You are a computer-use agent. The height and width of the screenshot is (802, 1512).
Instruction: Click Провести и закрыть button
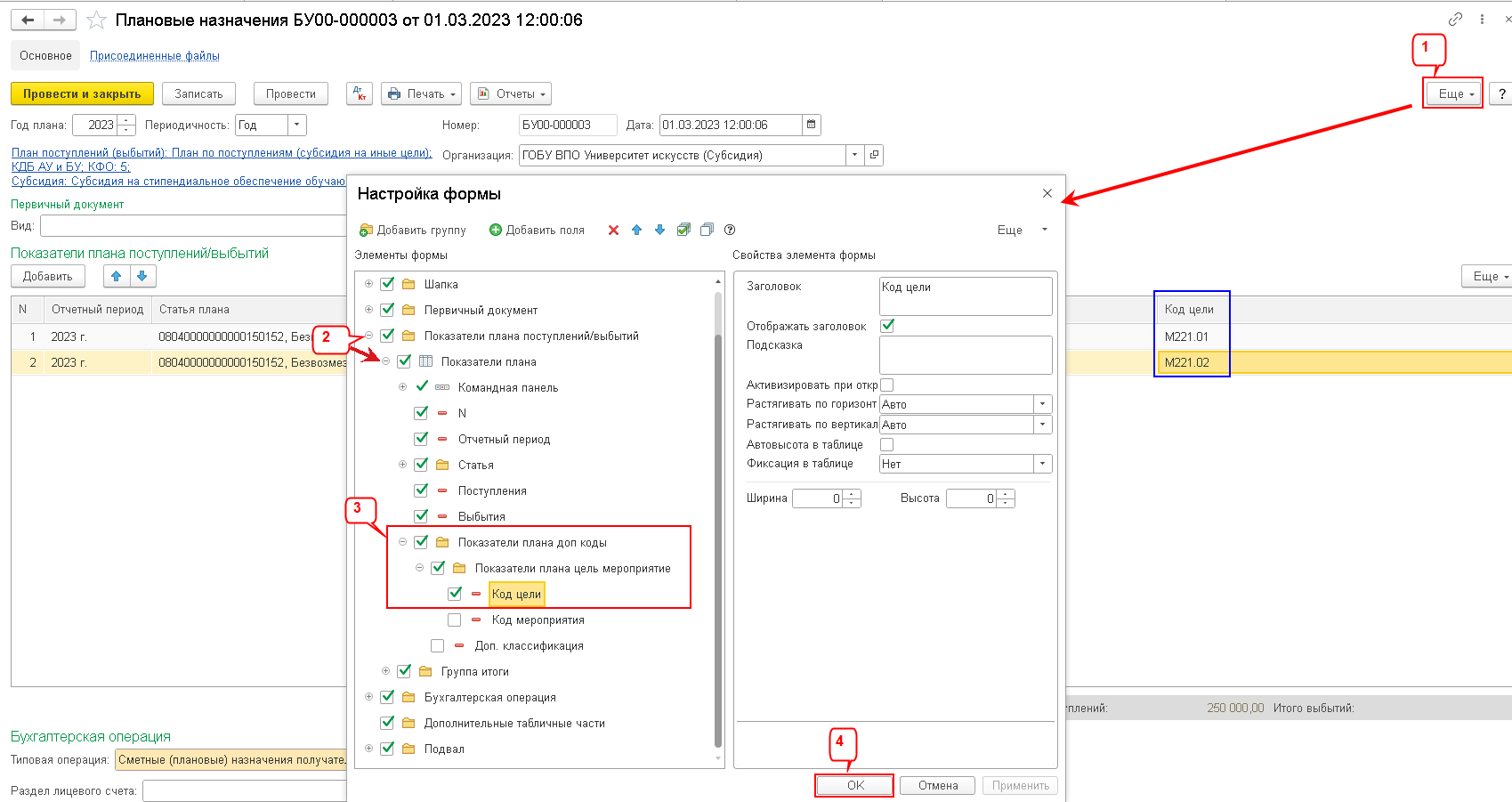click(x=82, y=93)
